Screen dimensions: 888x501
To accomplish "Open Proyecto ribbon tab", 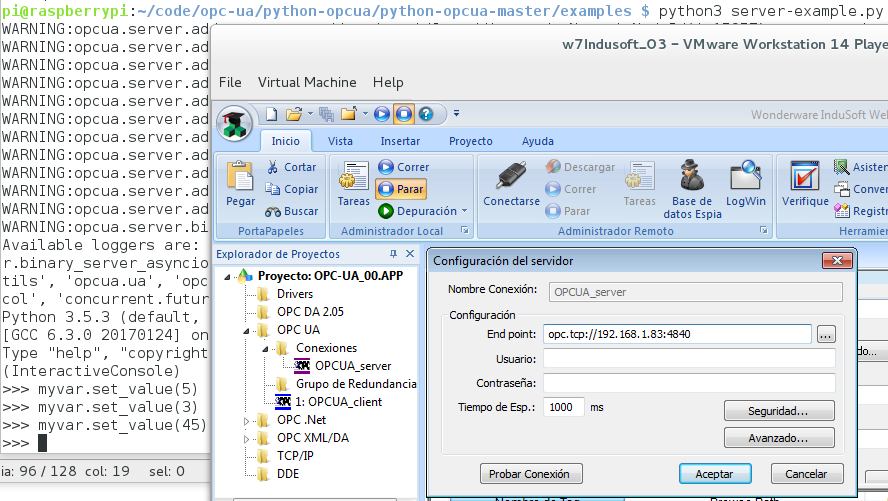I will tap(471, 141).
